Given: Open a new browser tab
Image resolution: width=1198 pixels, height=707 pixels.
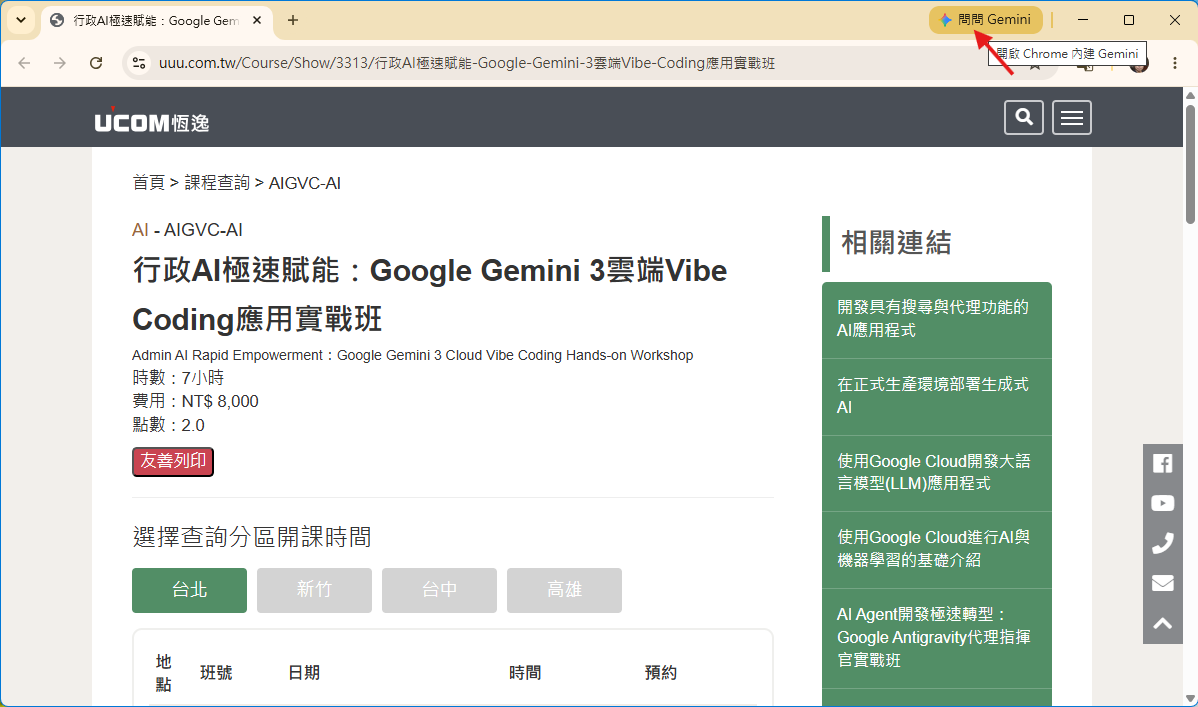Looking at the screenshot, I should [293, 21].
